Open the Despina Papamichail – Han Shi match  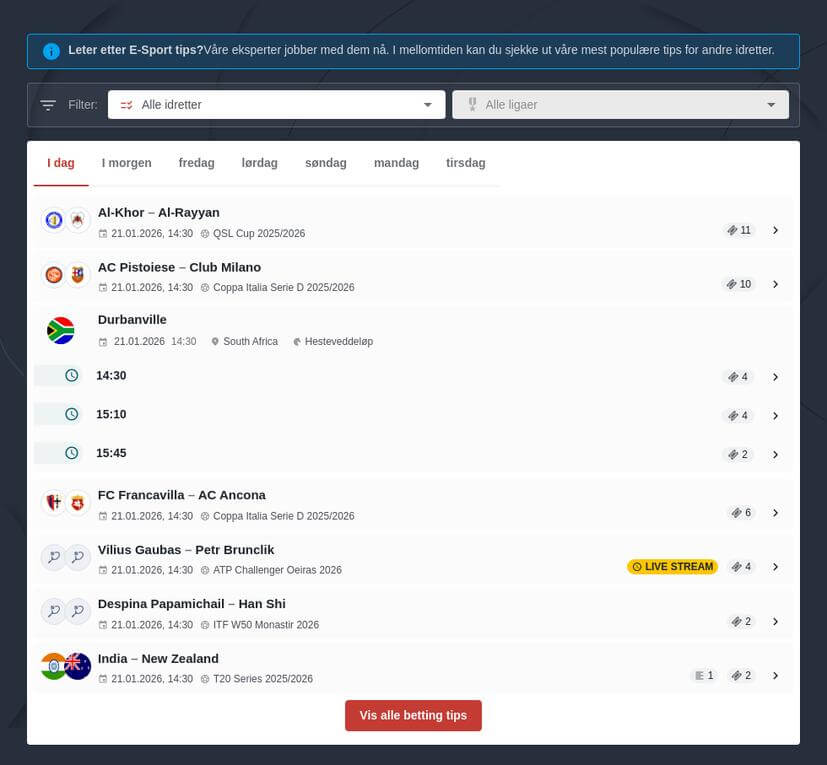191,603
